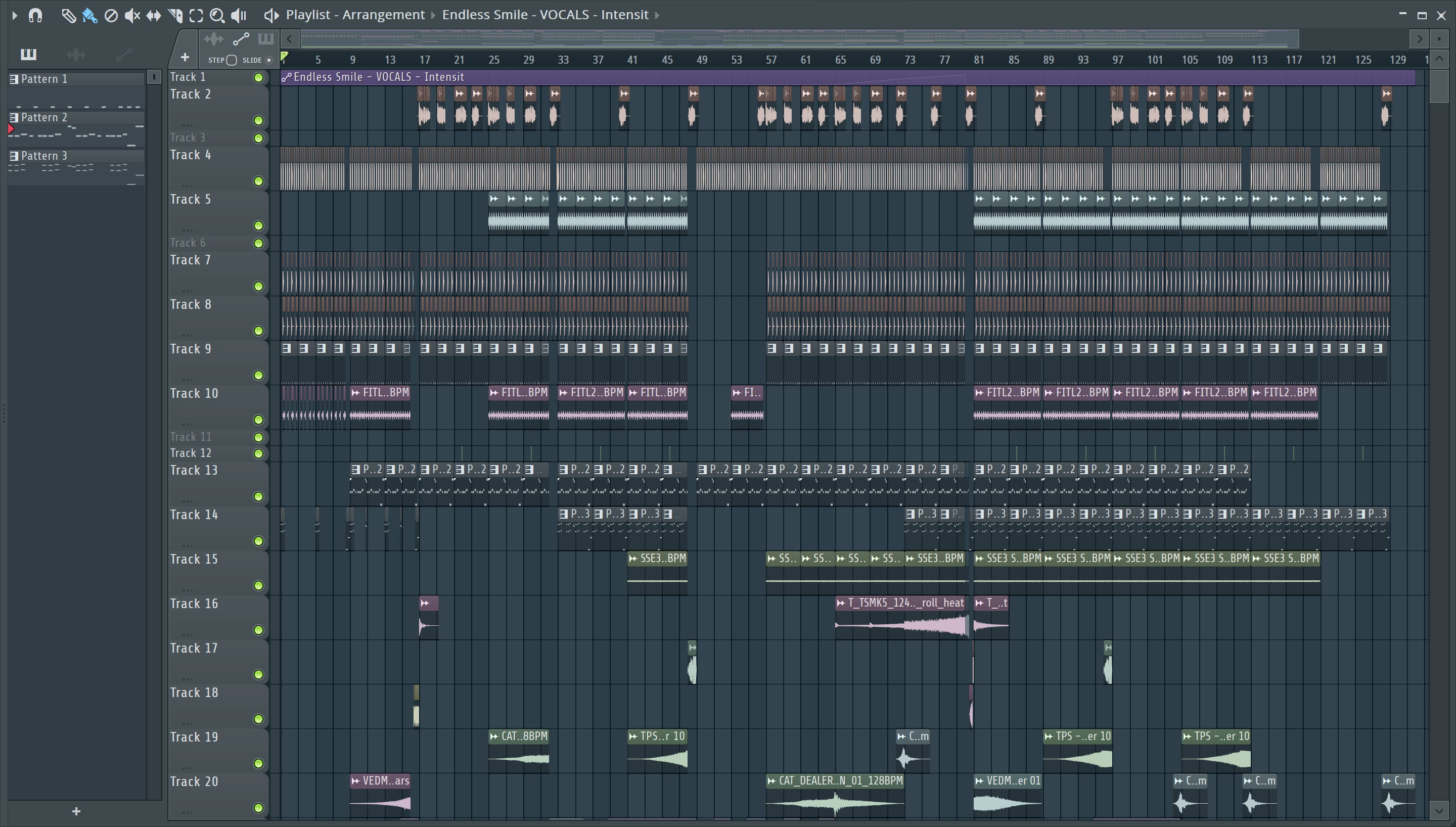The width and height of the screenshot is (1456, 827).
Task: Open clip menu of CAT_DEALER..N_01_128BPM
Action: click(x=771, y=781)
